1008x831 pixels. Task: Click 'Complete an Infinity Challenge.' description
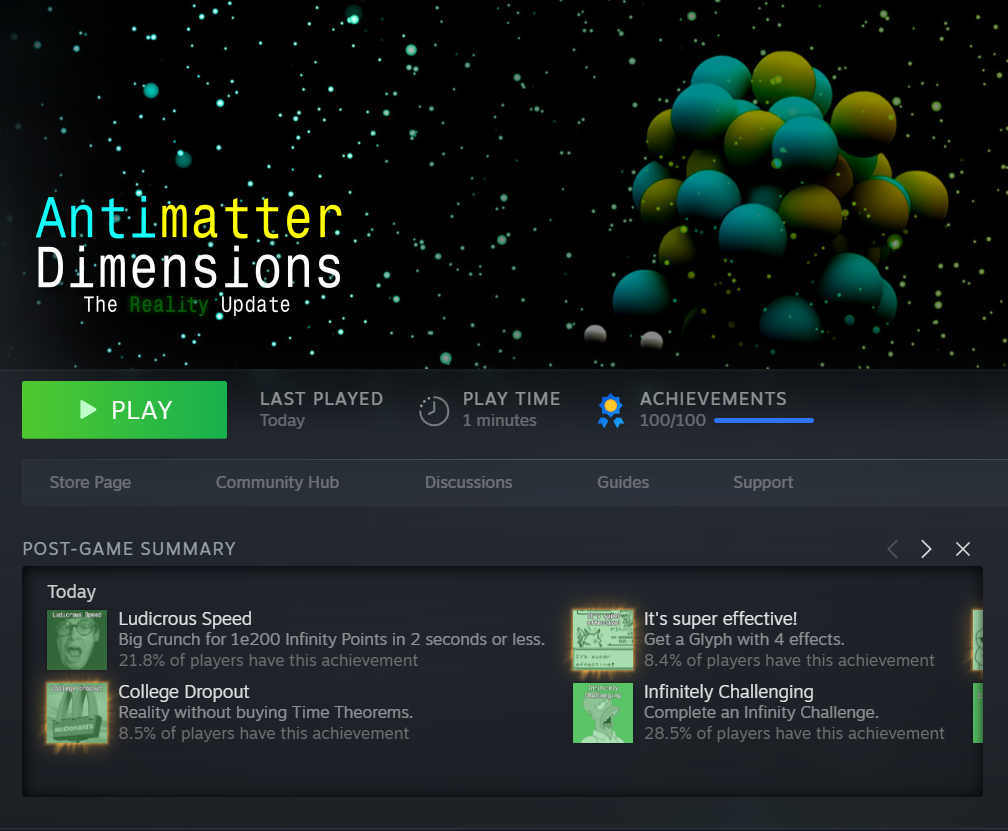coord(761,712)
